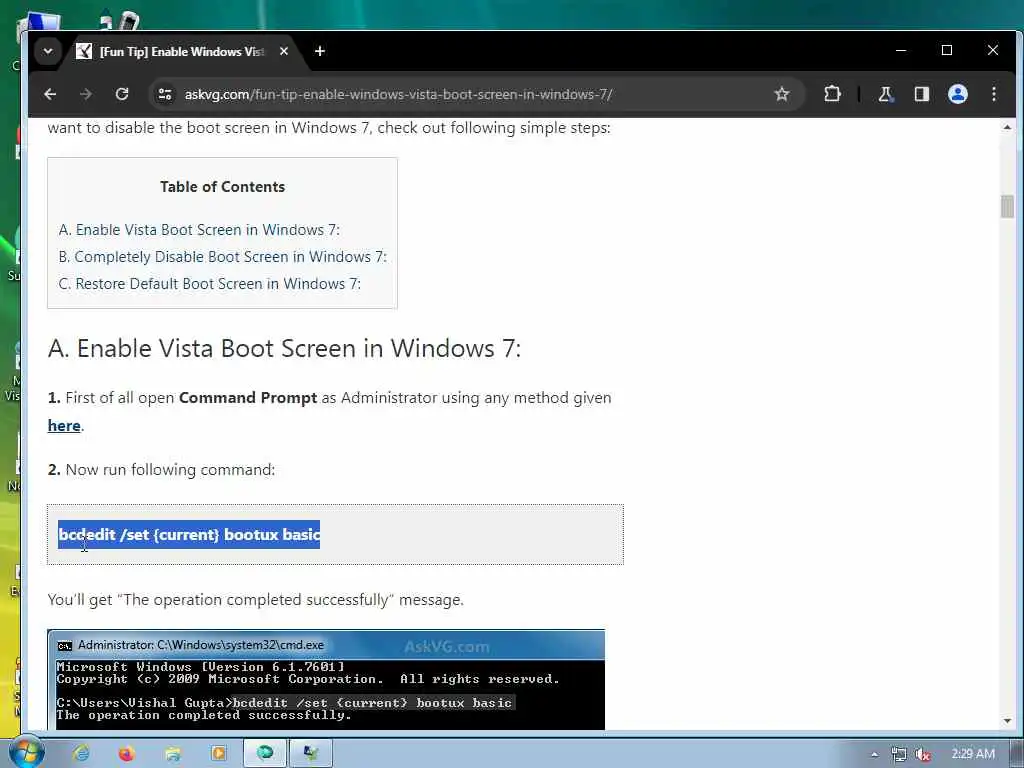Open Windows Media Player in taskbar
Image resolution: width=1024 pixels, height=768 pixels.
(218, 754)
